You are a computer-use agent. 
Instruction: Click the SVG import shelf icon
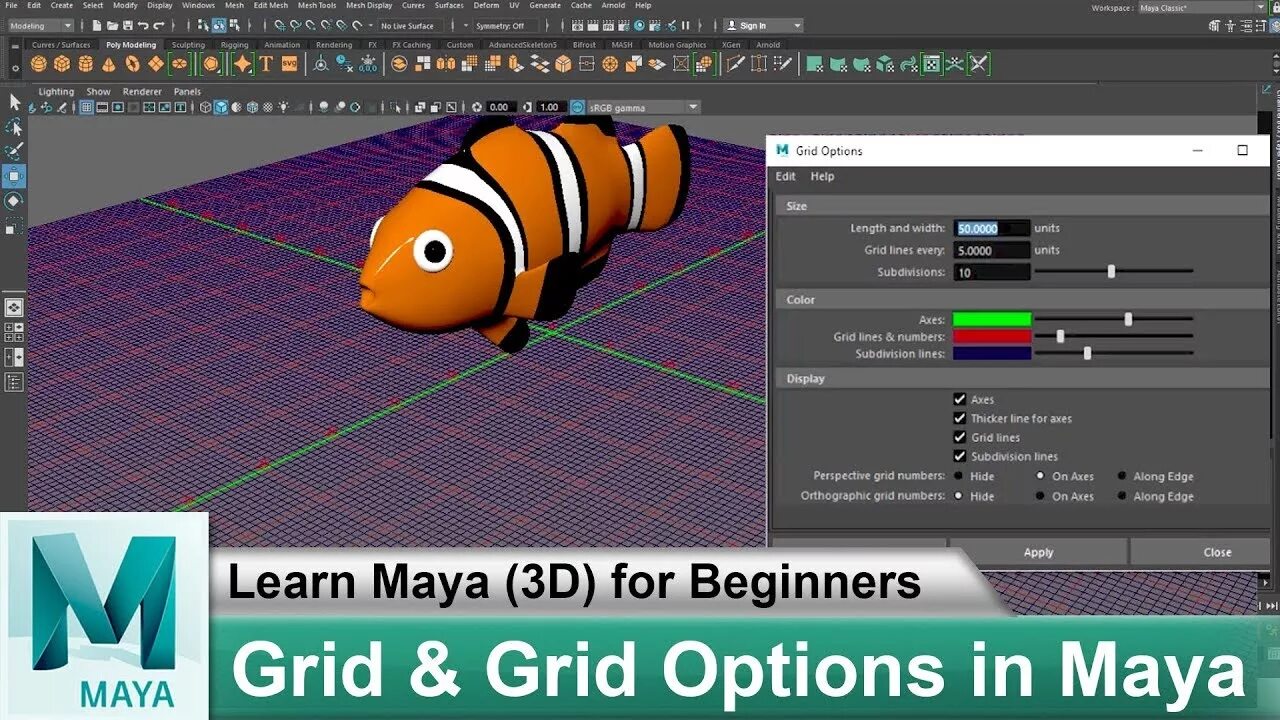click(289, 64)
